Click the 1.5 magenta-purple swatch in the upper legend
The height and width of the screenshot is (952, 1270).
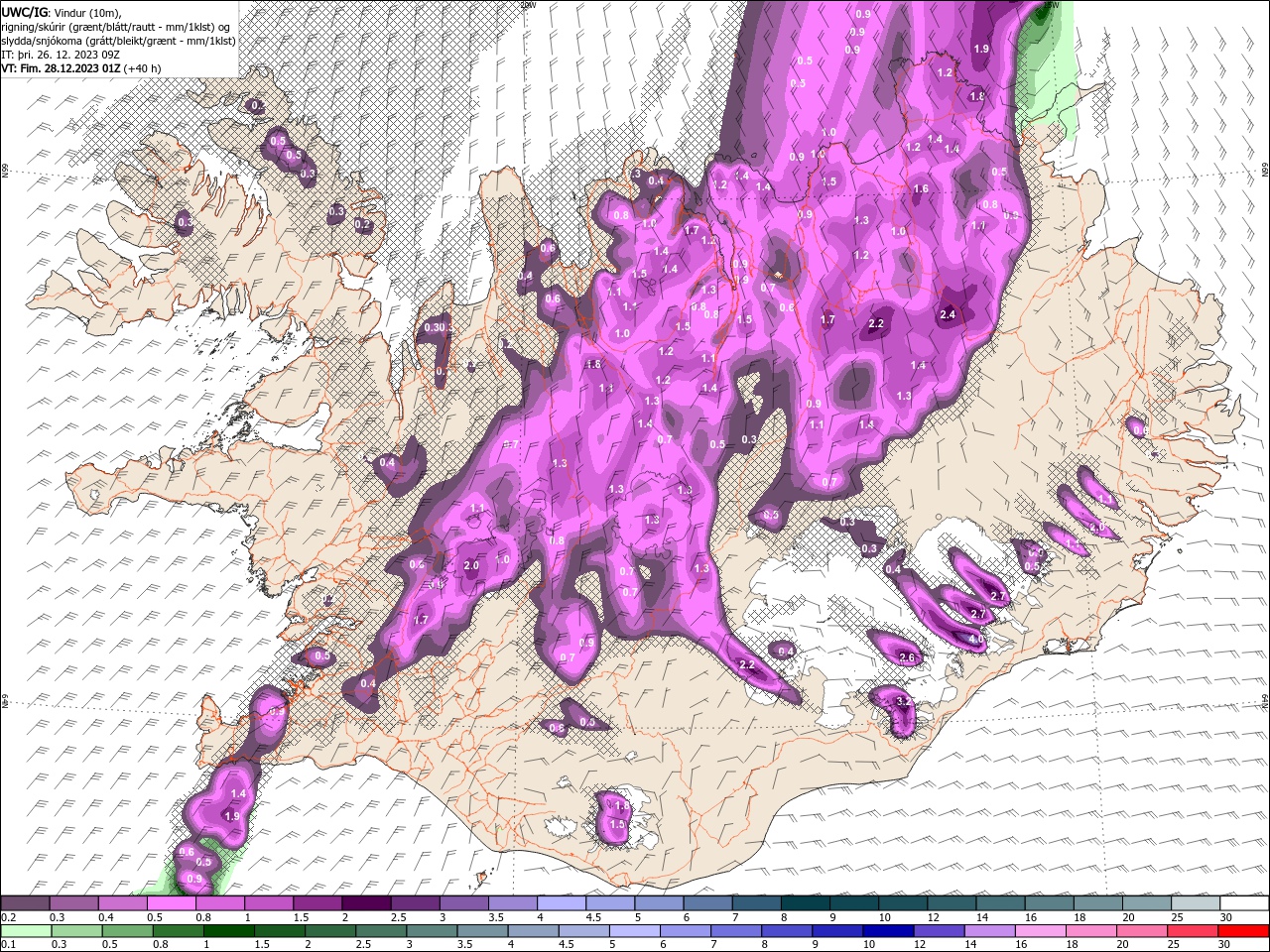point(317,903)
